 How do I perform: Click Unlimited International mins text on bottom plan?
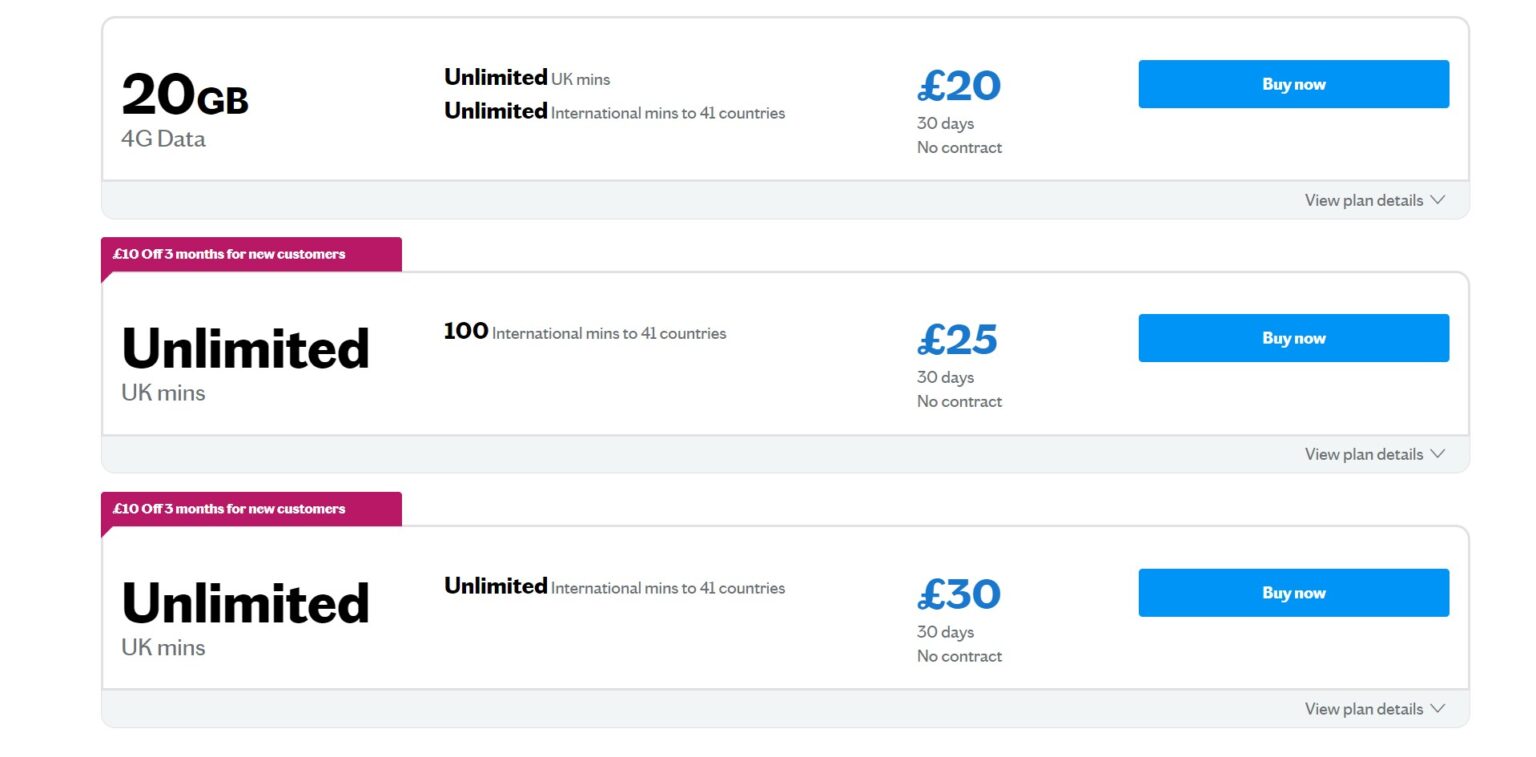click(x=614, y=588)
